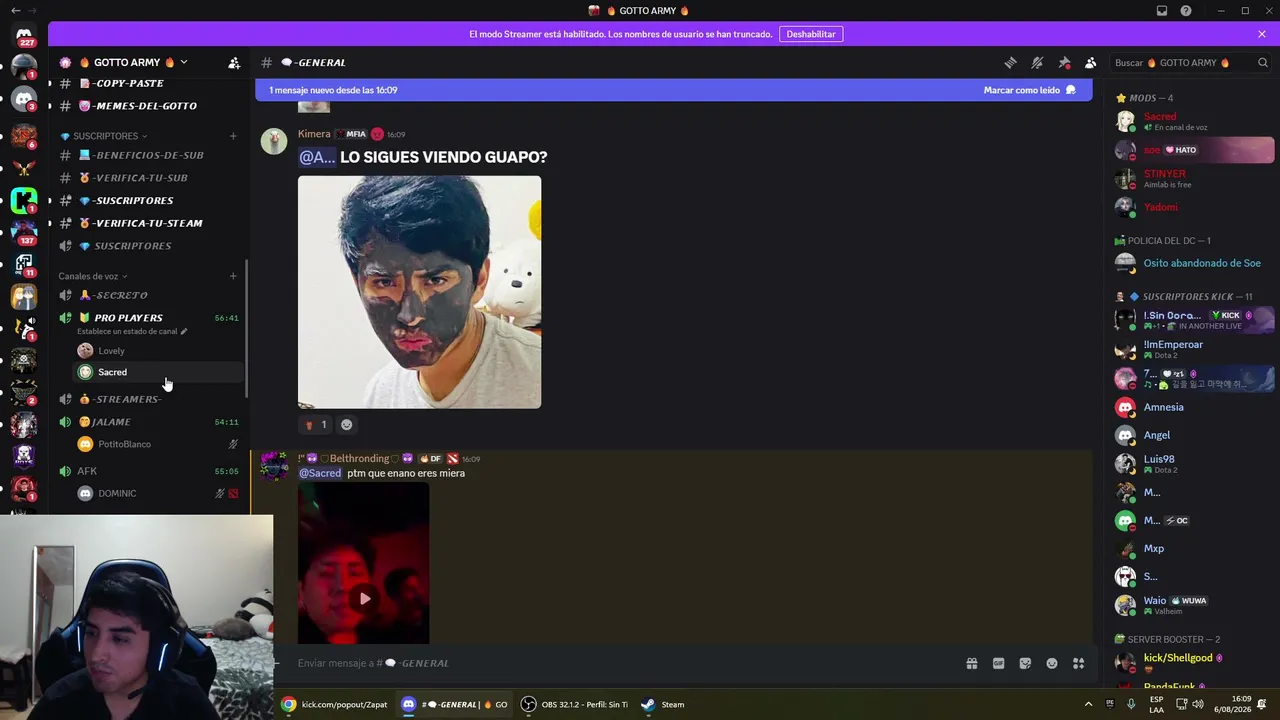This screenshot has width=1280, height=720.
Task: Open the taskbar notification bell
Action: pos(1262,704)
